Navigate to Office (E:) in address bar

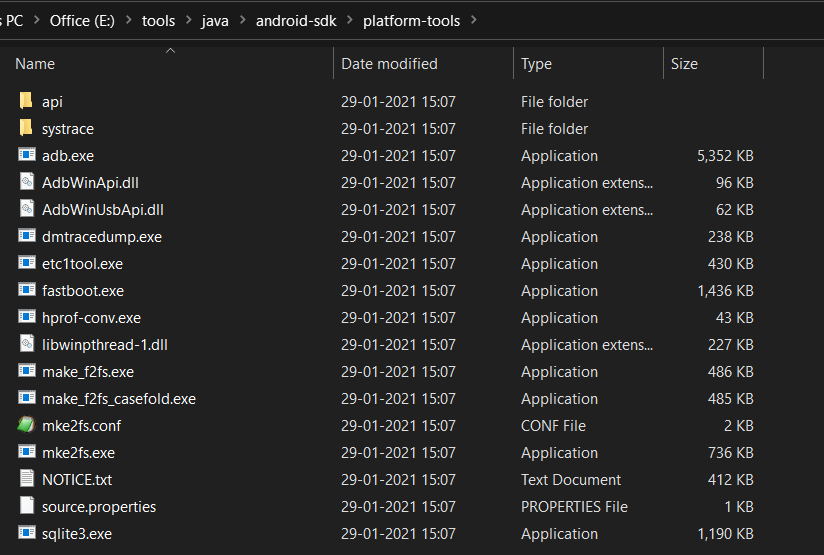(x=82, y=21)
